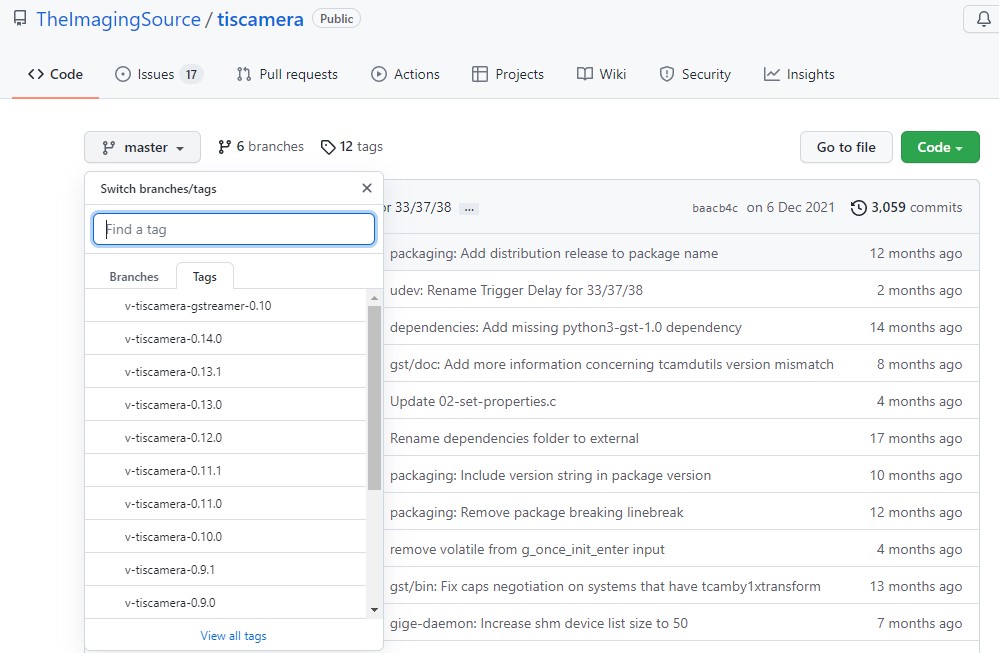Image resolution: width=999 pixels, height=653 pixels.
Task: Open commit 'packaging: Add distribution release to package name'
Action: (x=554, y=254)
